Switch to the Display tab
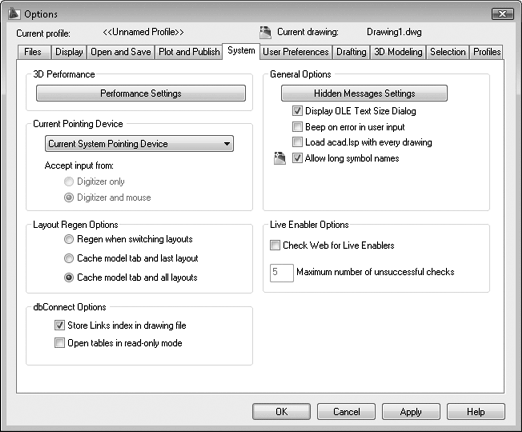 (69, 52)
